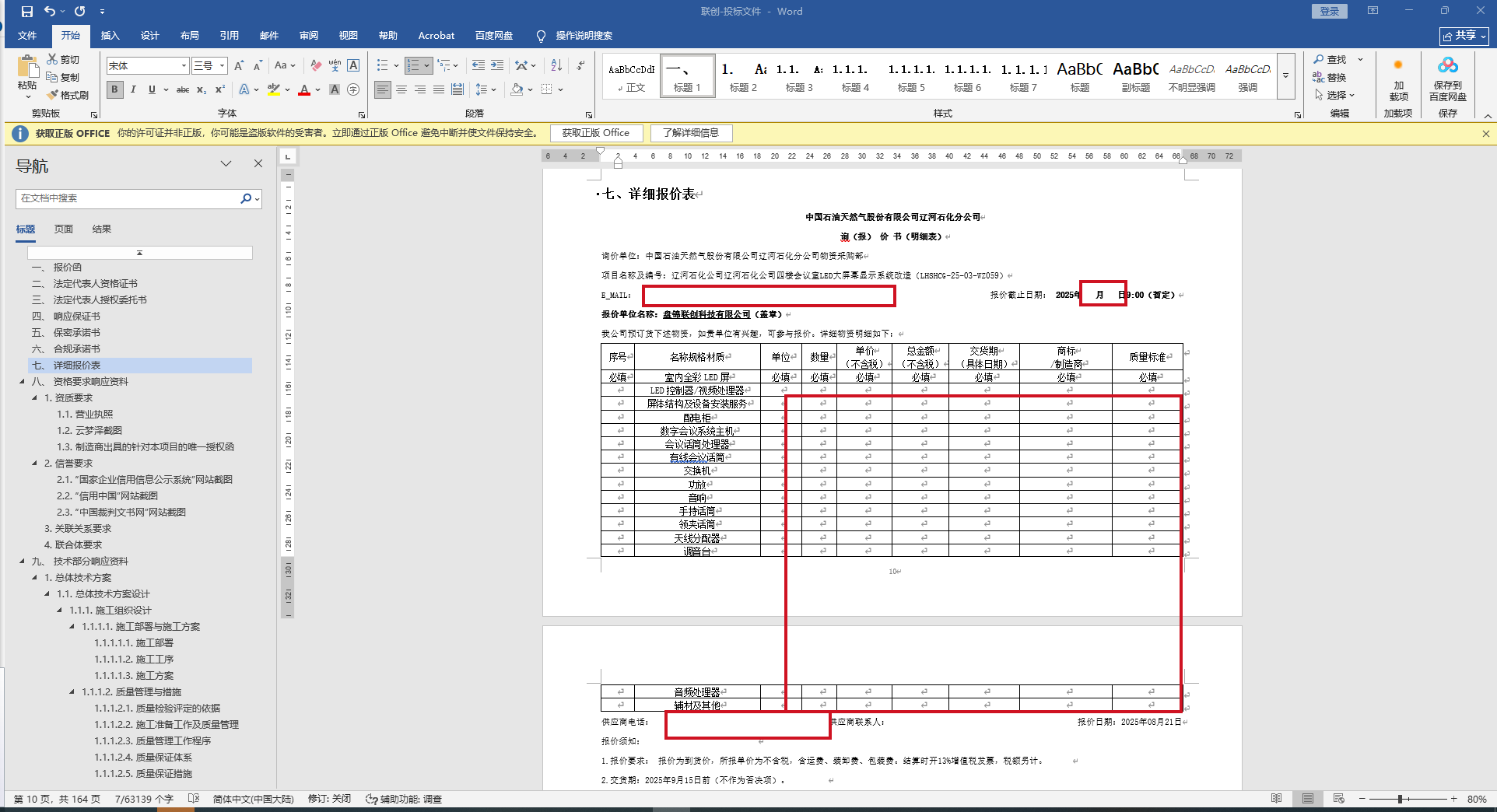Cut selection with the scissors icon
The width and height of the screenshot is (1497, 812).
click(x=52, y=59)
